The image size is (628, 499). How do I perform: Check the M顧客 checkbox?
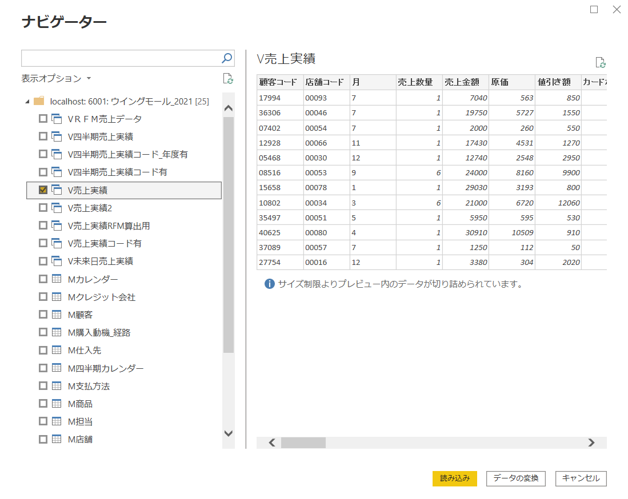pyautogui.click(x=43, y=314)
